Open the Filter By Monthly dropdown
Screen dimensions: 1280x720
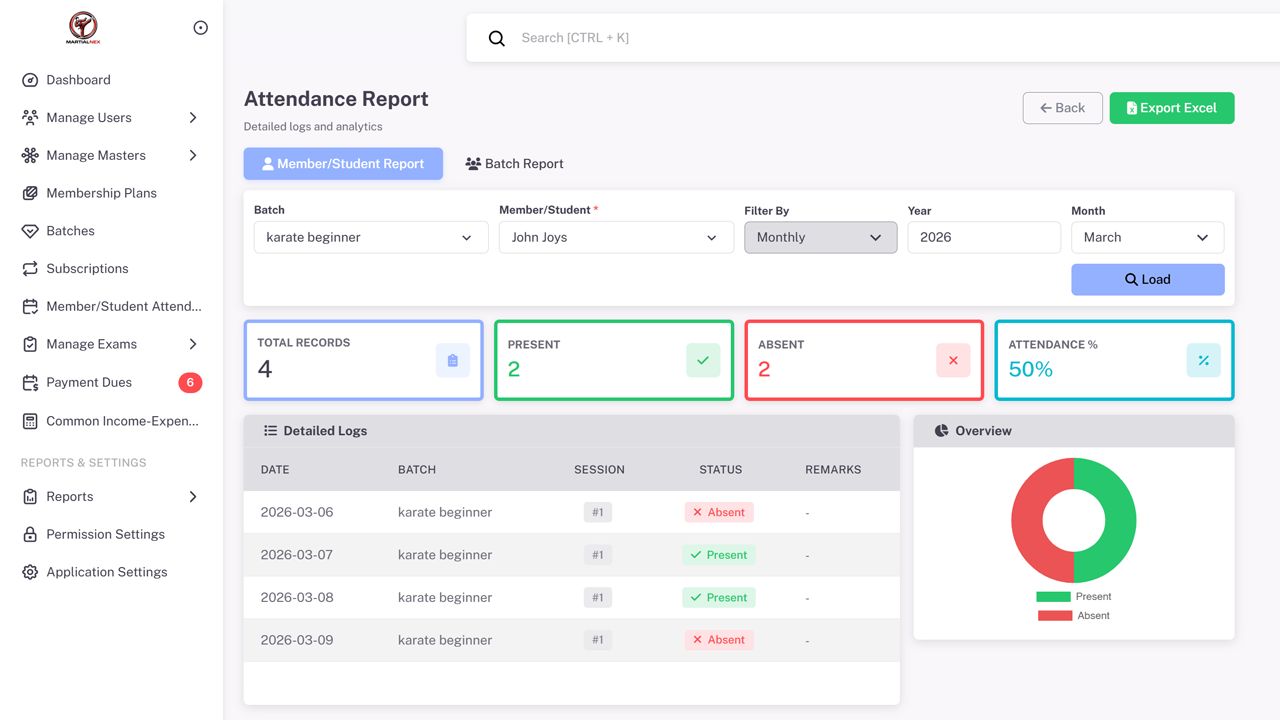820,237
